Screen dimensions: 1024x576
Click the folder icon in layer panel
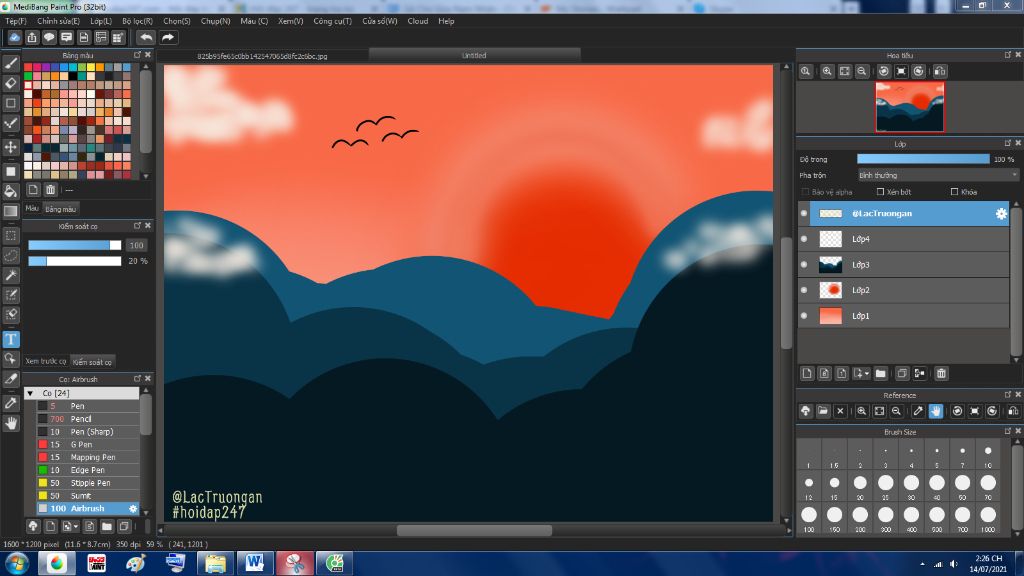(x=880, y=374)
